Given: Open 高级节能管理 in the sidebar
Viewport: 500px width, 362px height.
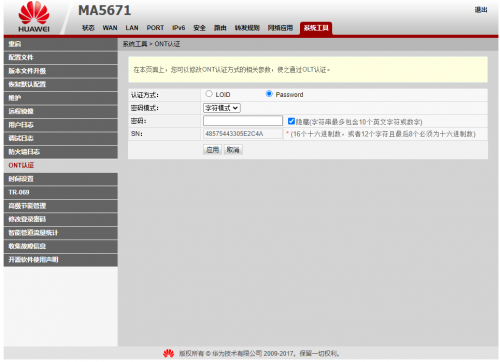Looking at the screenshot, I should click(61, 206).
